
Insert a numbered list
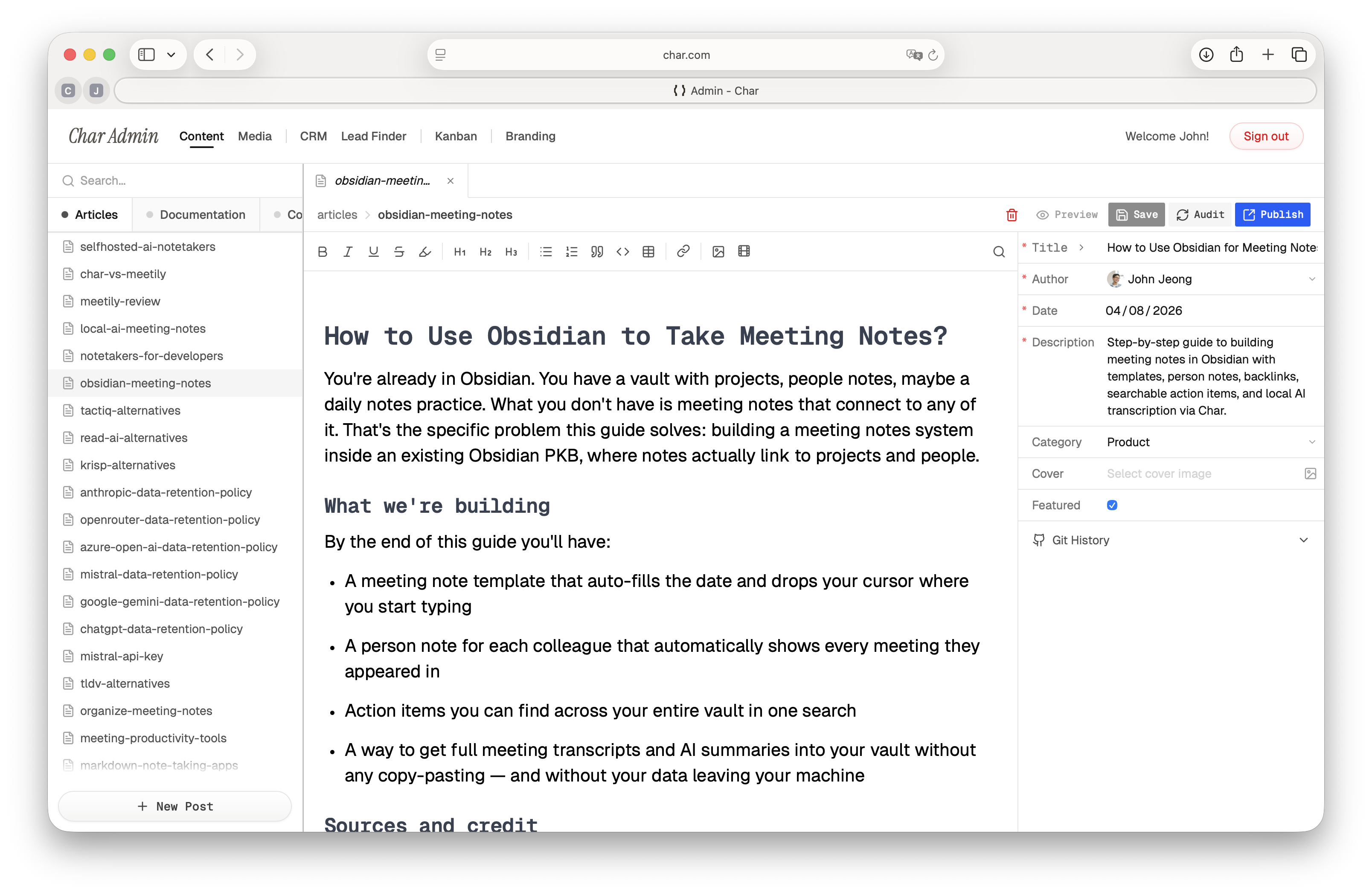[571, 251]
